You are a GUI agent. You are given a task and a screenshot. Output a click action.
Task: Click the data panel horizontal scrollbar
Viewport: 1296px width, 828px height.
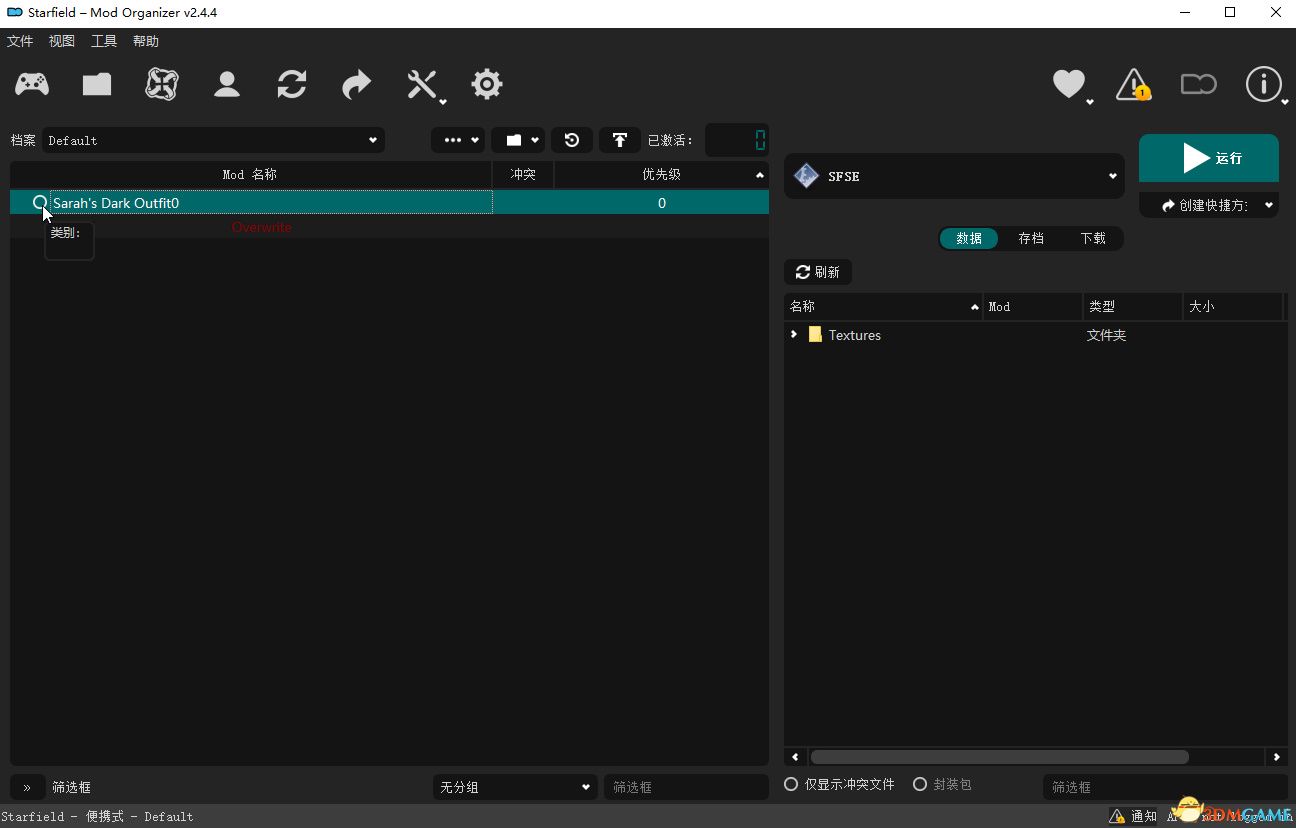click(998, 757)
